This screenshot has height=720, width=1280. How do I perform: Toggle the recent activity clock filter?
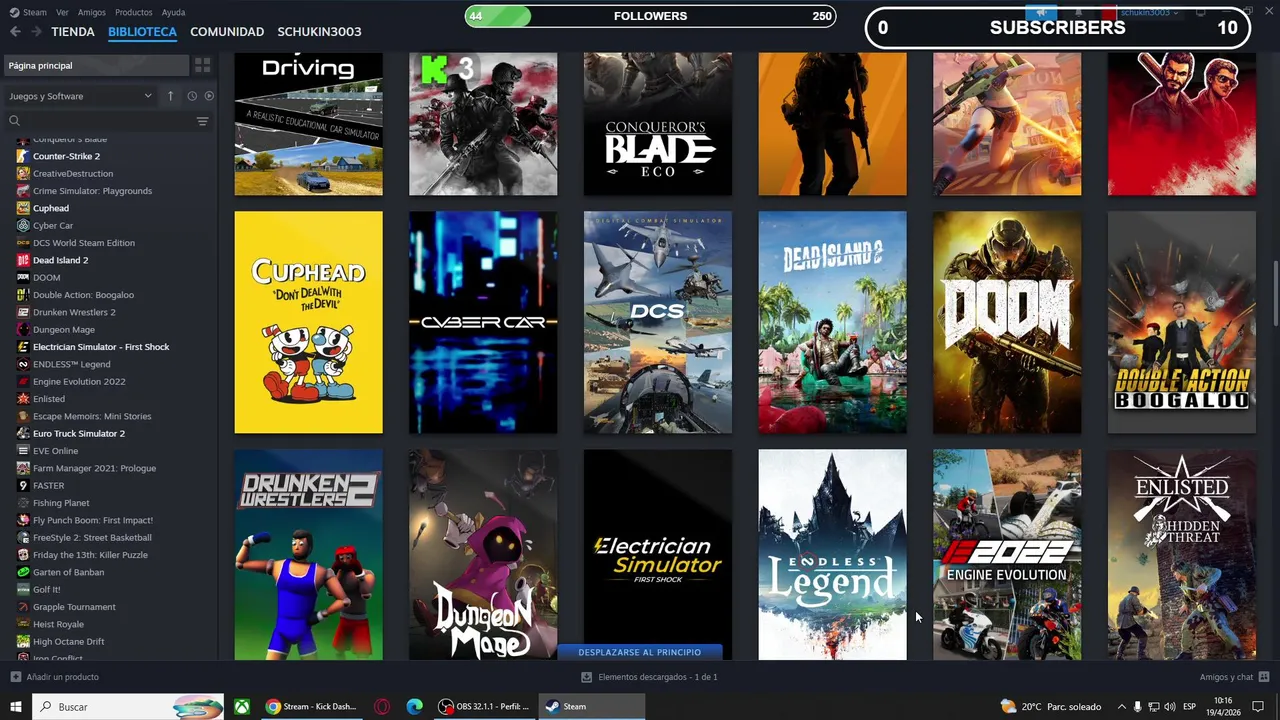pos(192,96)
